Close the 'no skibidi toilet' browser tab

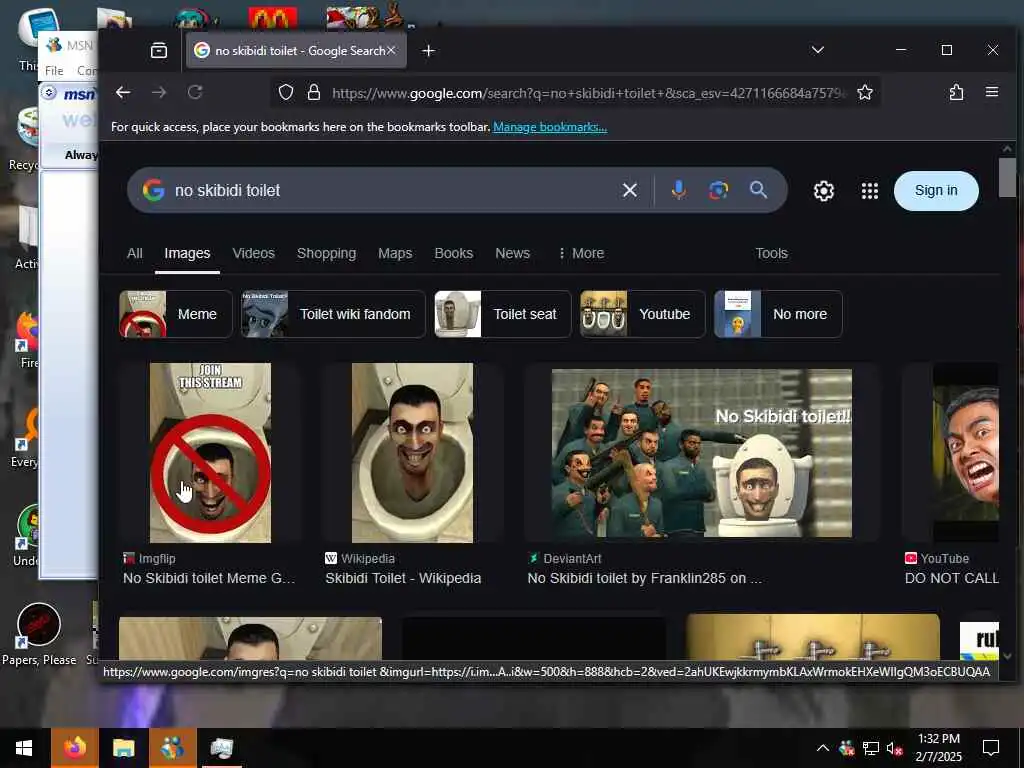(391, 50)
